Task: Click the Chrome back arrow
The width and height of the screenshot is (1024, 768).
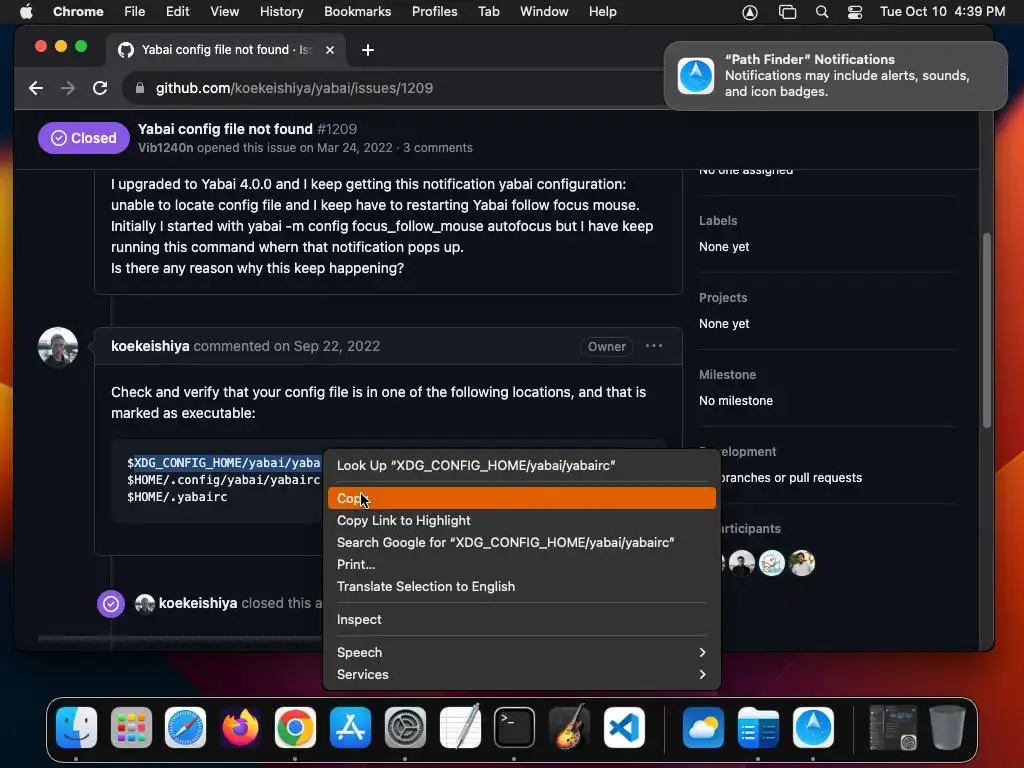Action: [36, 88]
